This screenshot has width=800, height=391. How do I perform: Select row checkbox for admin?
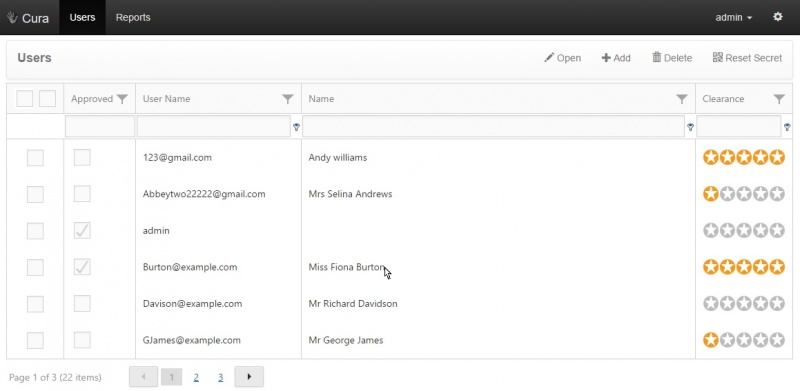tap(35, 231)
